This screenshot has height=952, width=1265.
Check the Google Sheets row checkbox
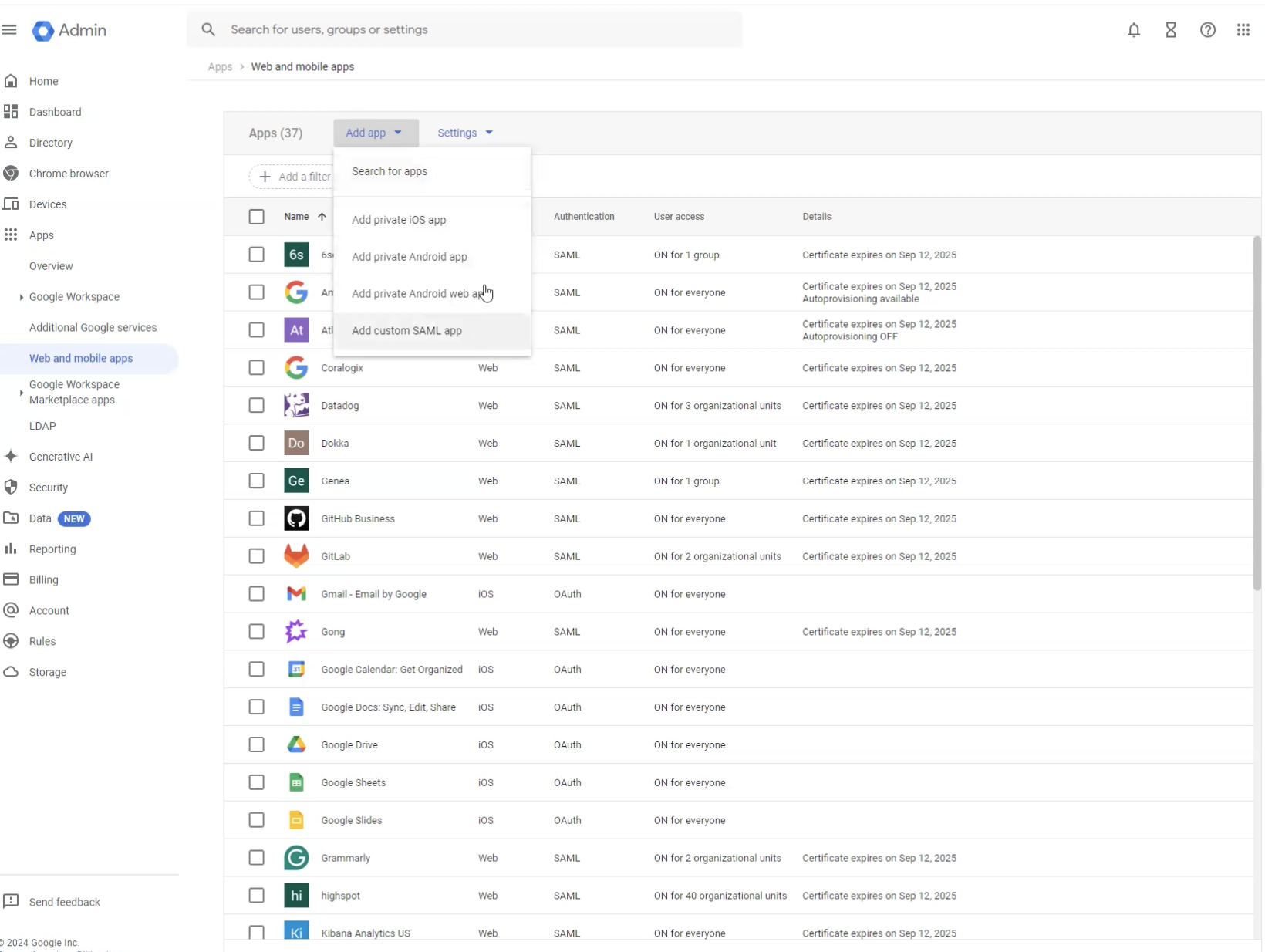(x=257, y=782)
